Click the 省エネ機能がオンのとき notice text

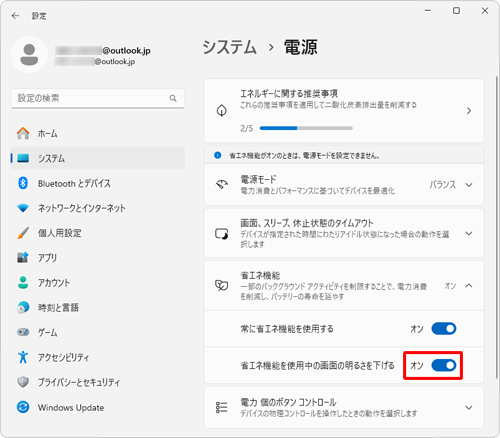304,155
